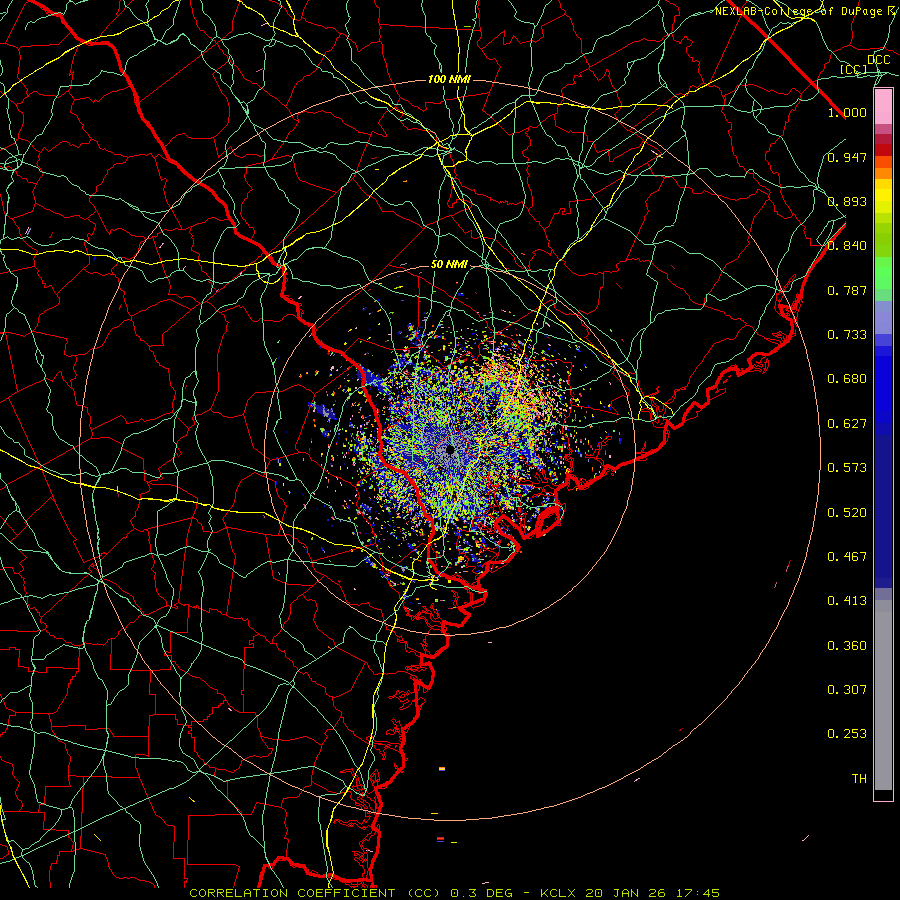The image size is (900, 900).
Task: Click the TH threshold label
Action: 859,779
